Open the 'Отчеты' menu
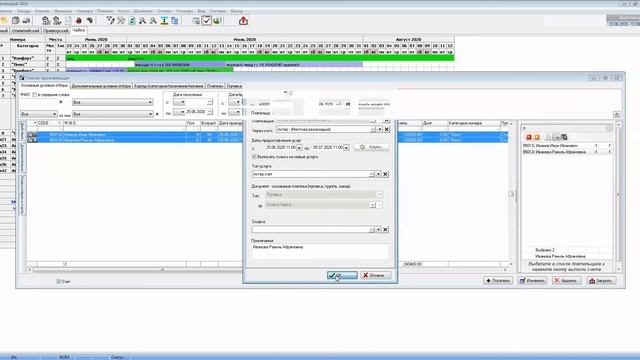The height and width of the screenshot is (360, 640). [x=164, y=11]
